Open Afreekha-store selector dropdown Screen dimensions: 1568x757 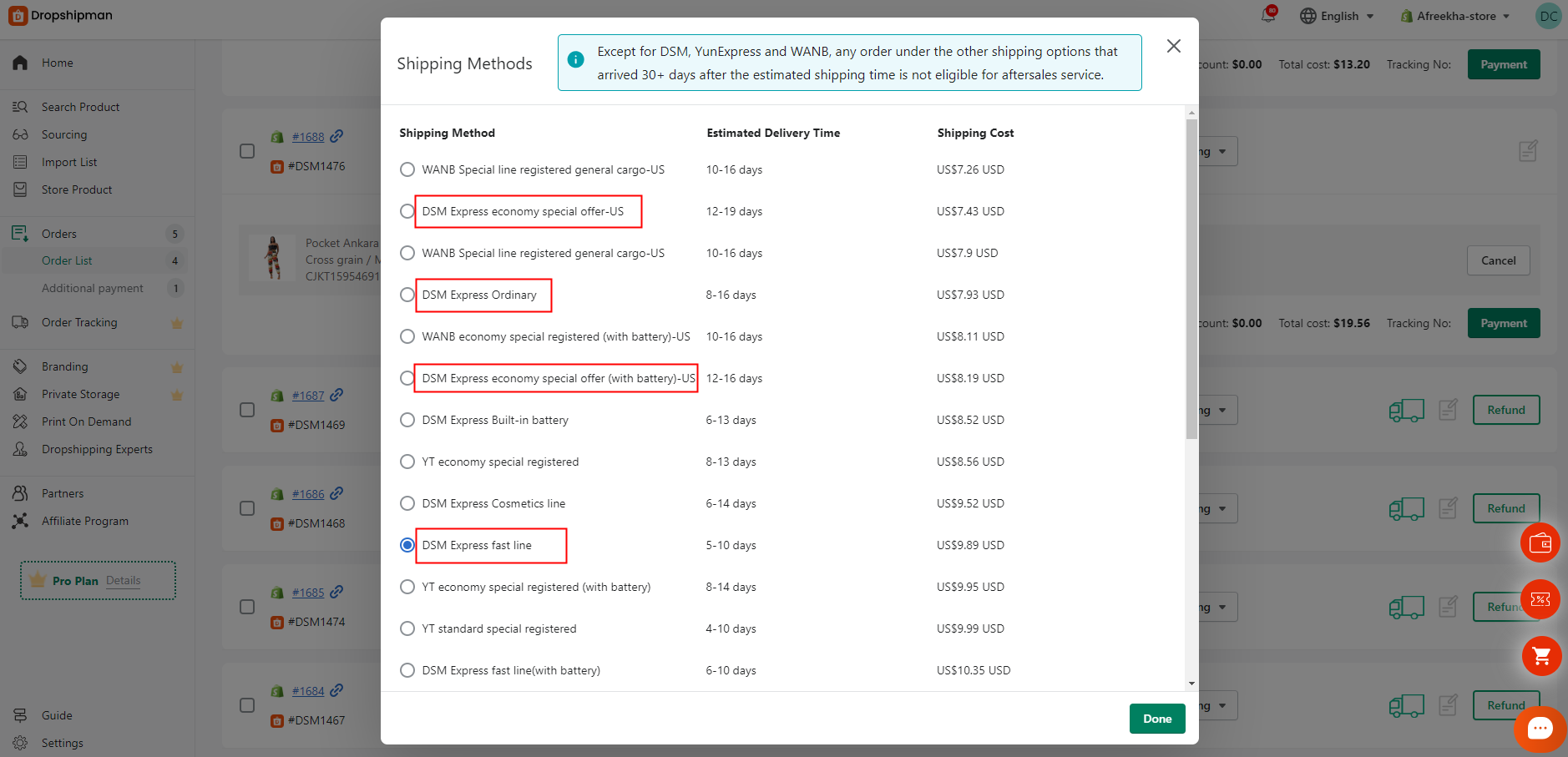click(1455, 16)
